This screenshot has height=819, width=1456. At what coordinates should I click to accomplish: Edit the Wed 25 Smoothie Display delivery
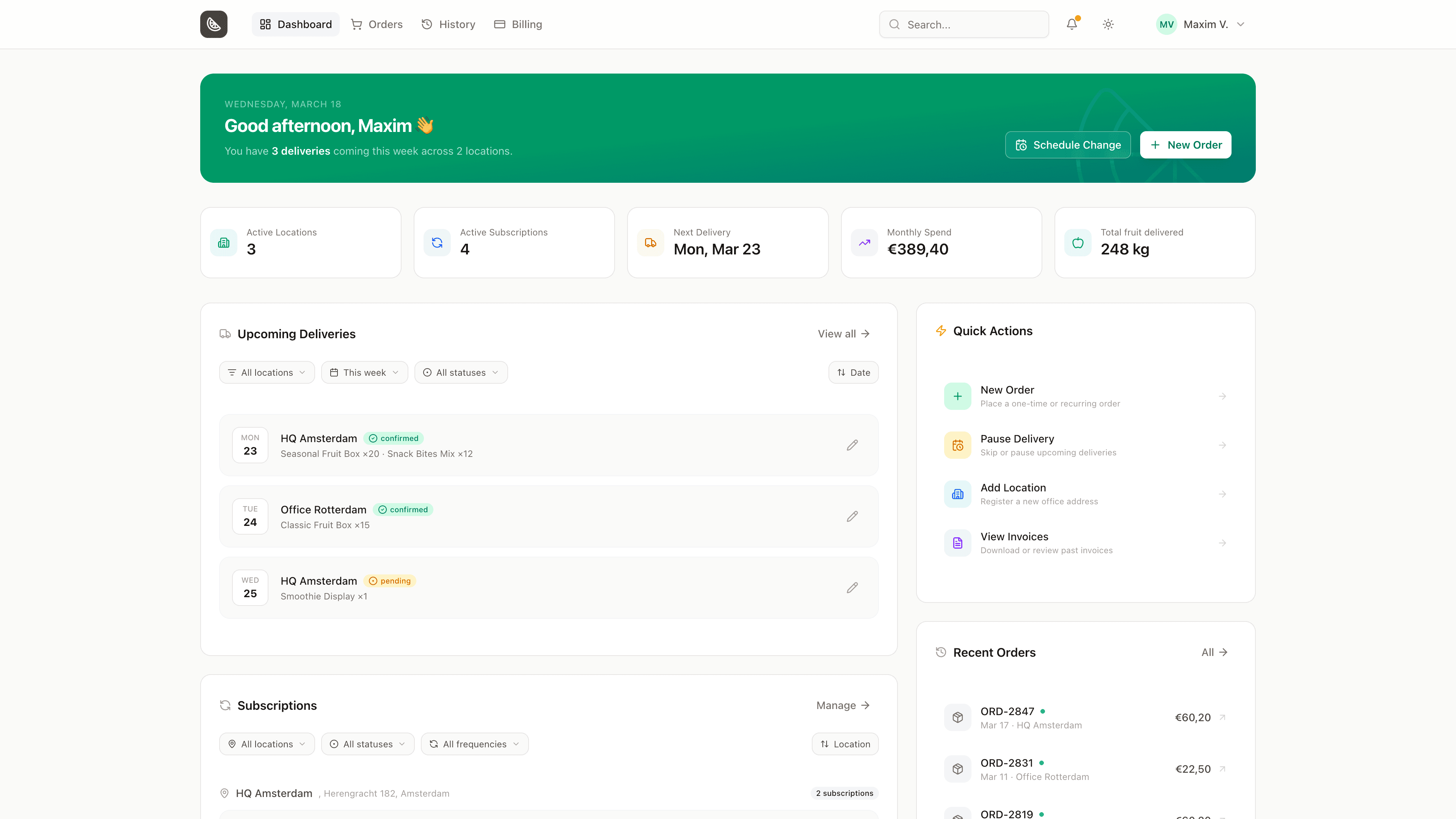coord(852,588)
